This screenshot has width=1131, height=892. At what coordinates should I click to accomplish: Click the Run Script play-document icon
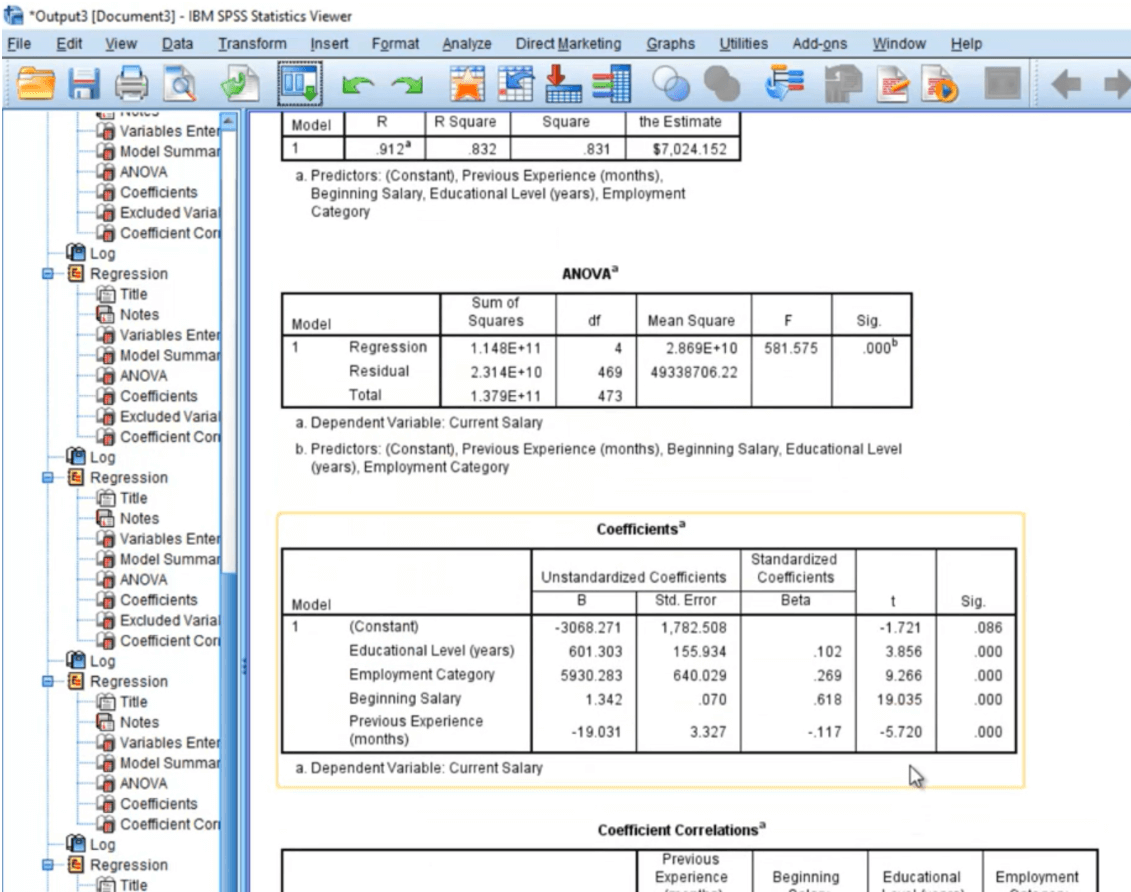tap(940, 84)
